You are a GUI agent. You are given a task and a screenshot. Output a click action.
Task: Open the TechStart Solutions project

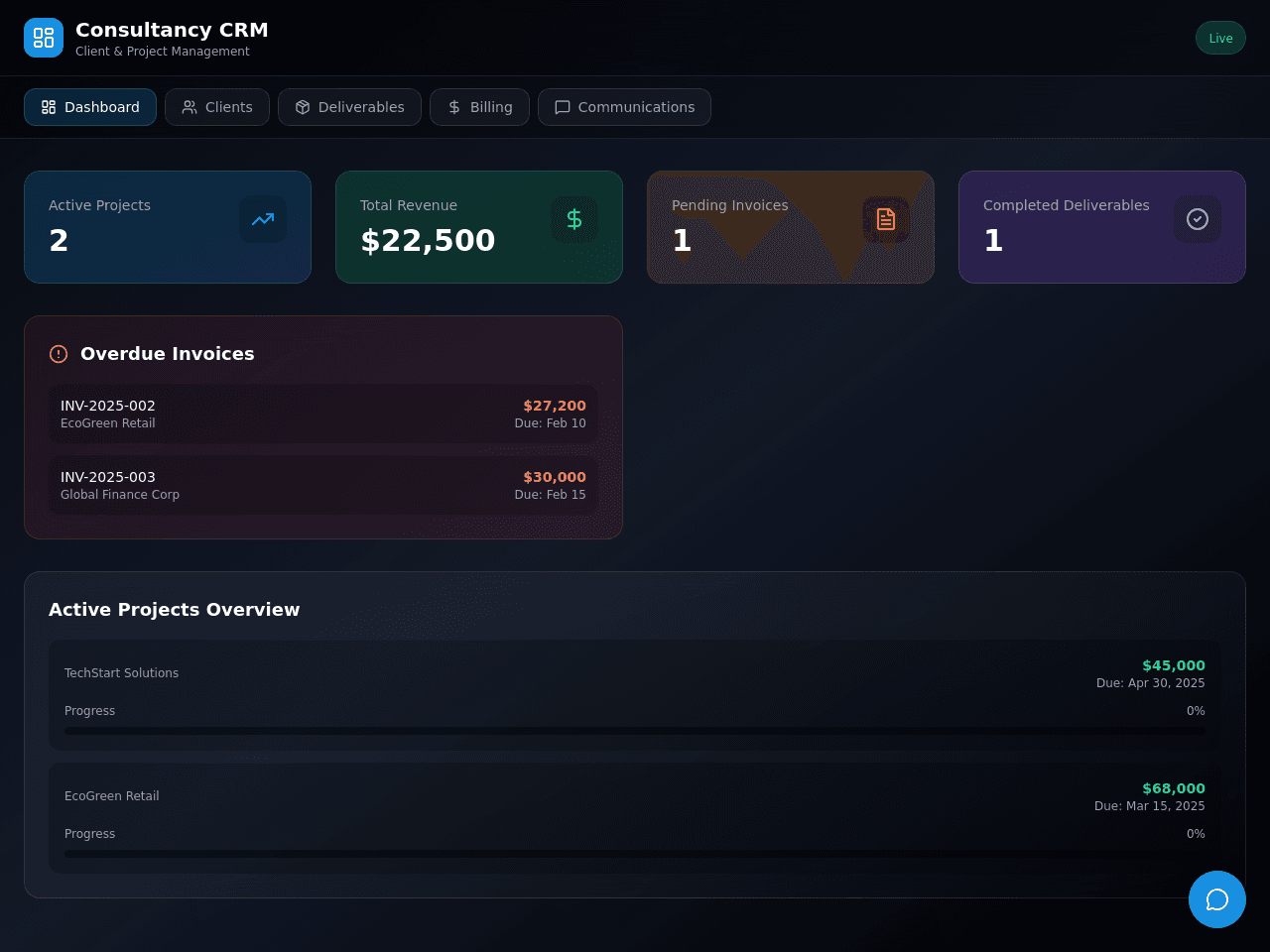(635, 695)
